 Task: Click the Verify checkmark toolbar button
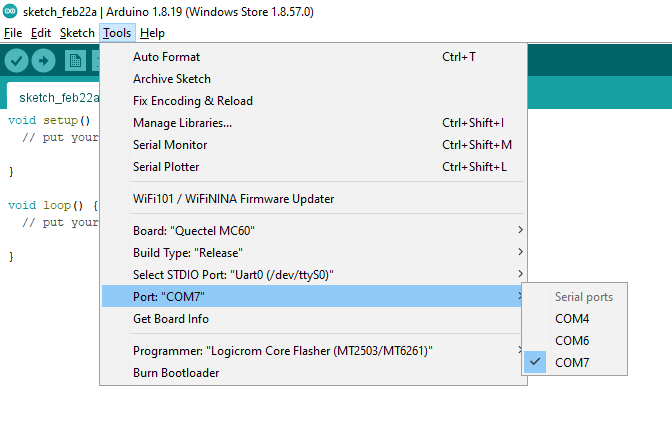coord(16,60)
